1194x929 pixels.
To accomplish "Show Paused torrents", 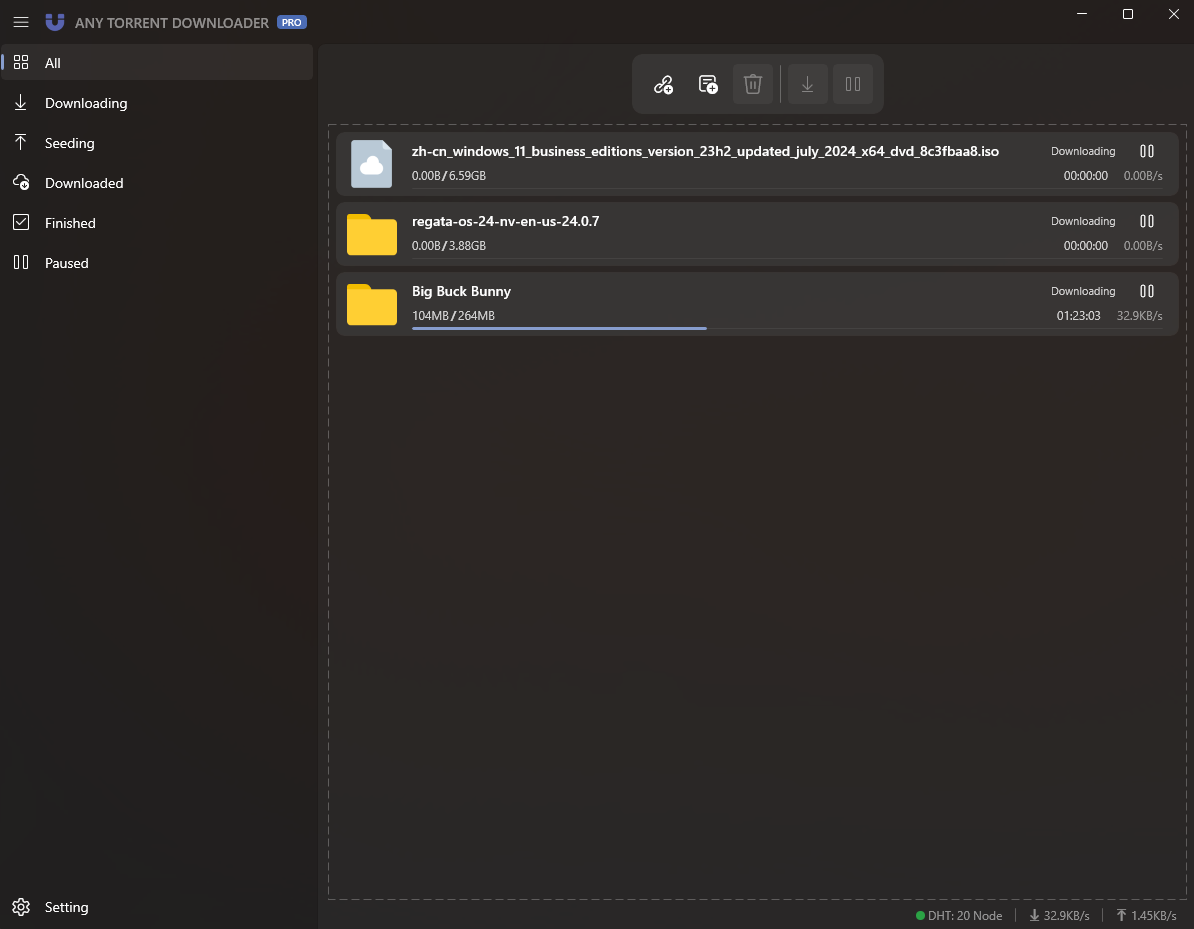I will 157,263.
